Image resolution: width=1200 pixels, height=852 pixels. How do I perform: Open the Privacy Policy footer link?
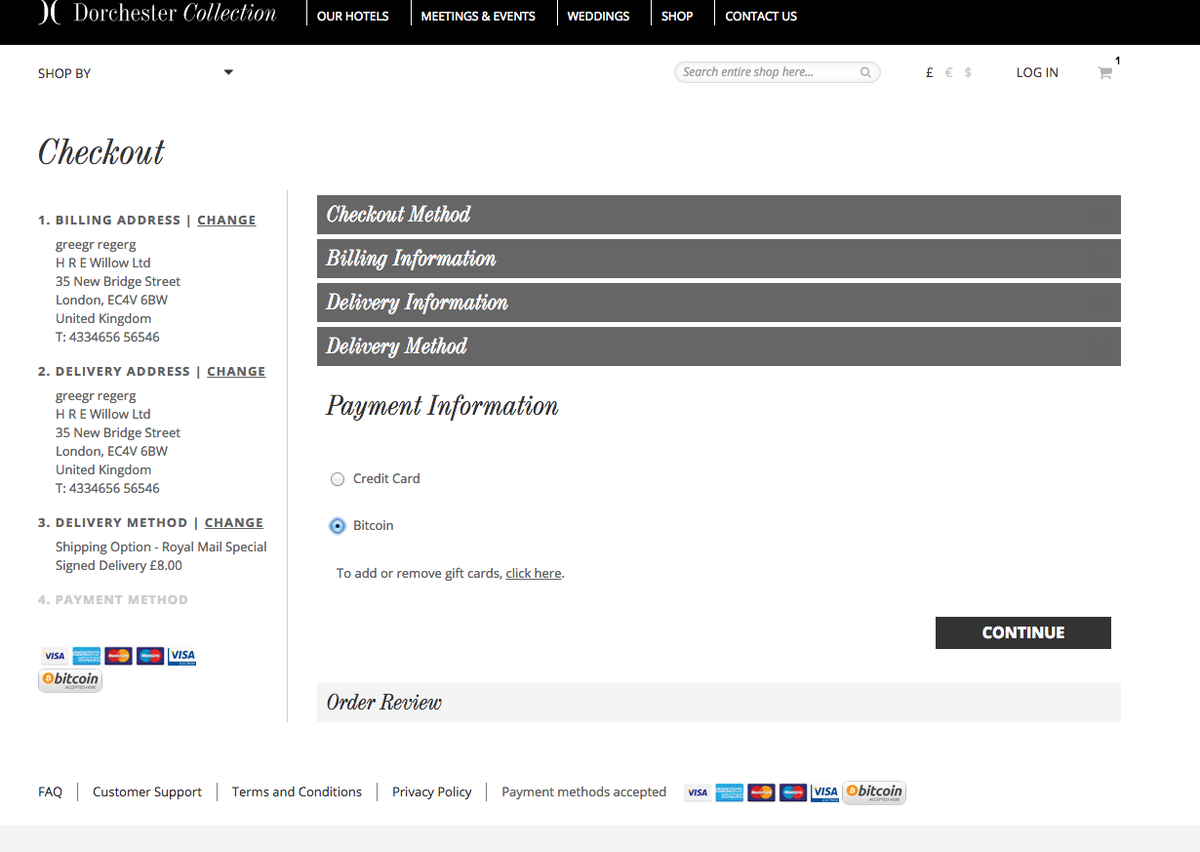[432, 792]
